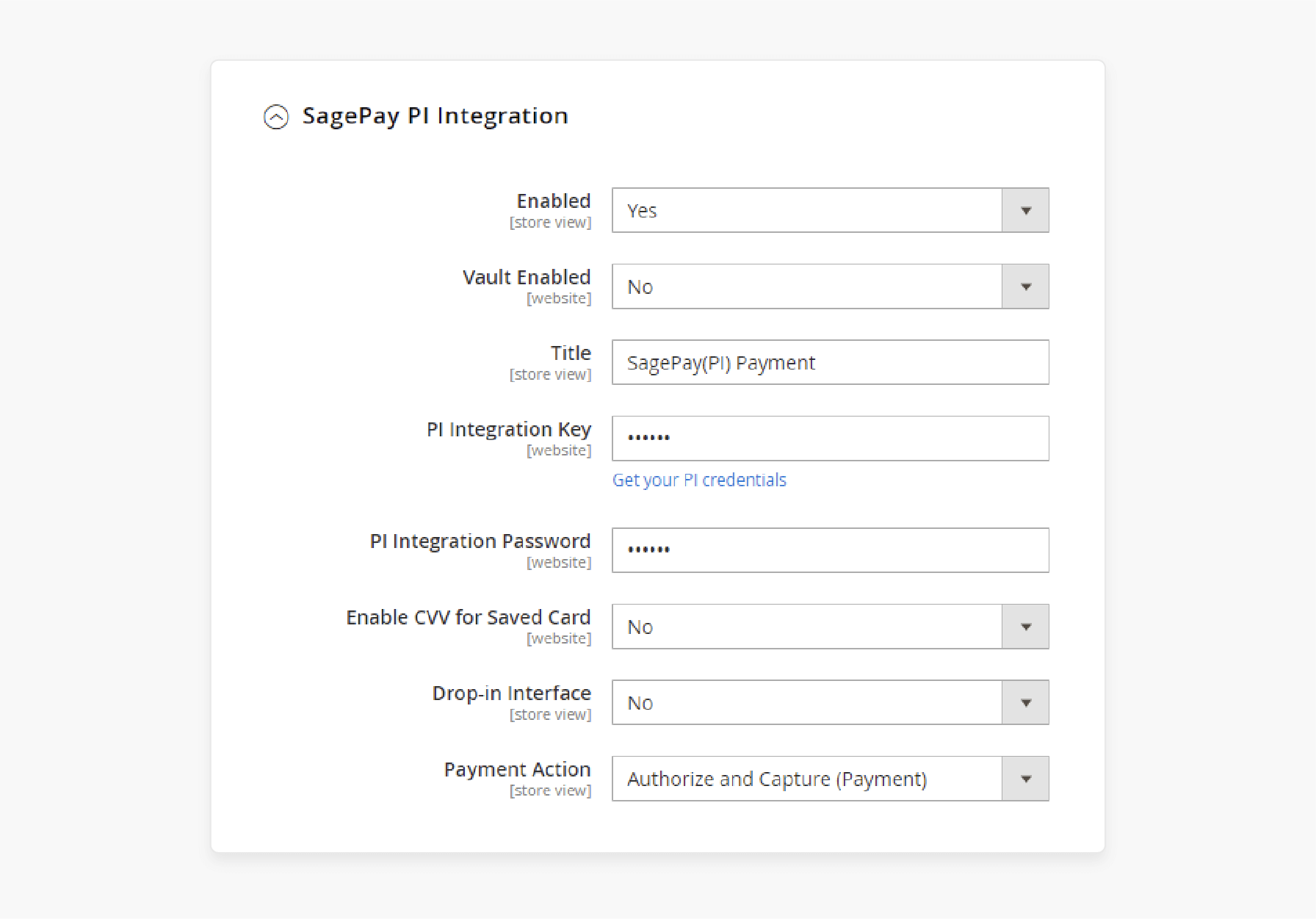Open the Vault Enabled dropdown
The image size is (1316, 919).
coord(831,286)
